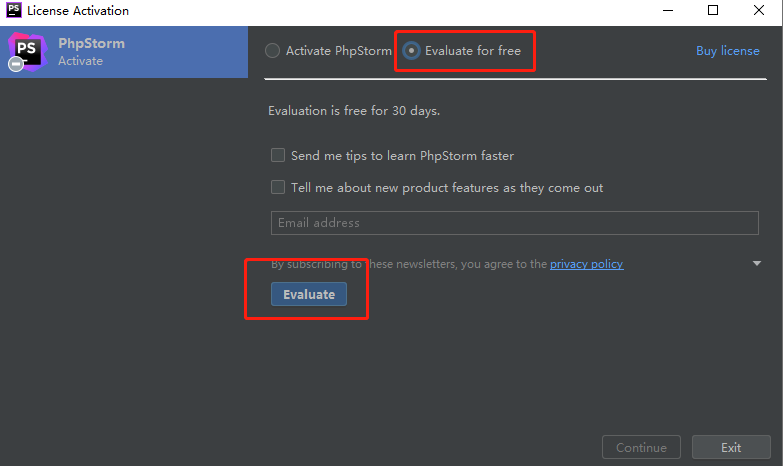Minimize the License Activation window
The height and width of the screenshot is (466, 783).
[x=666, y=11]
